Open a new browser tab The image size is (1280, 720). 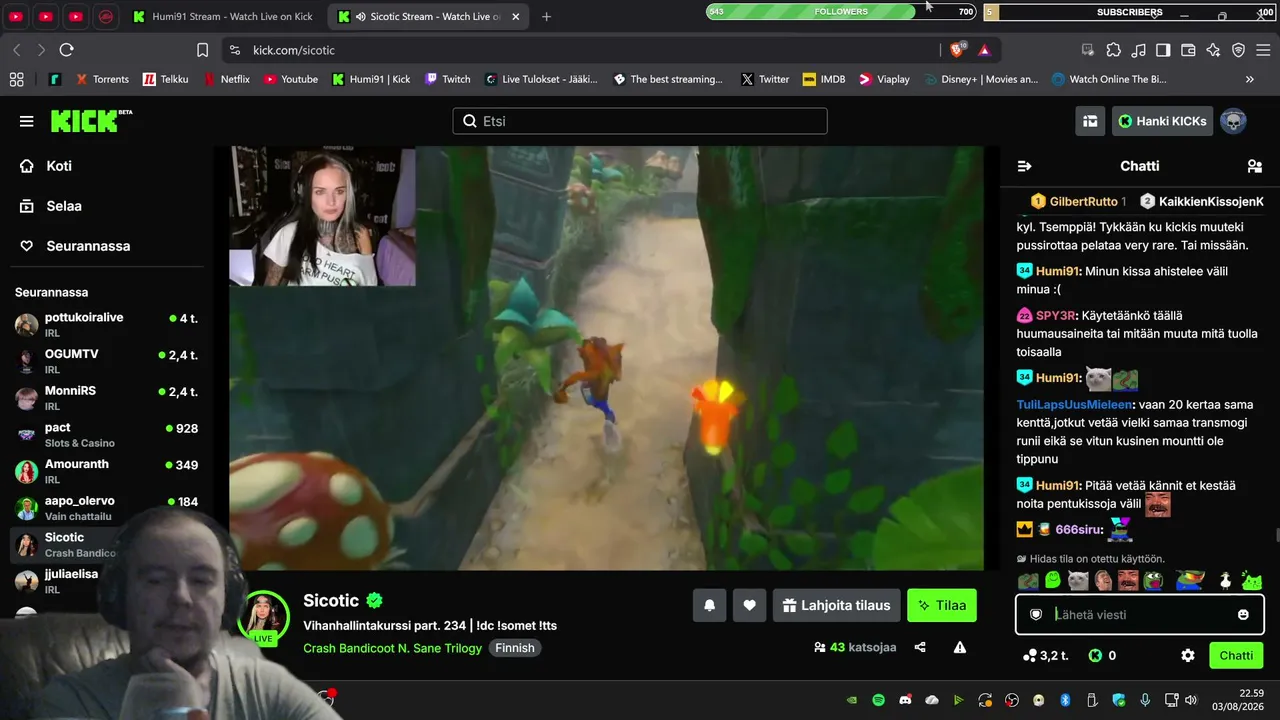(546, 17)
